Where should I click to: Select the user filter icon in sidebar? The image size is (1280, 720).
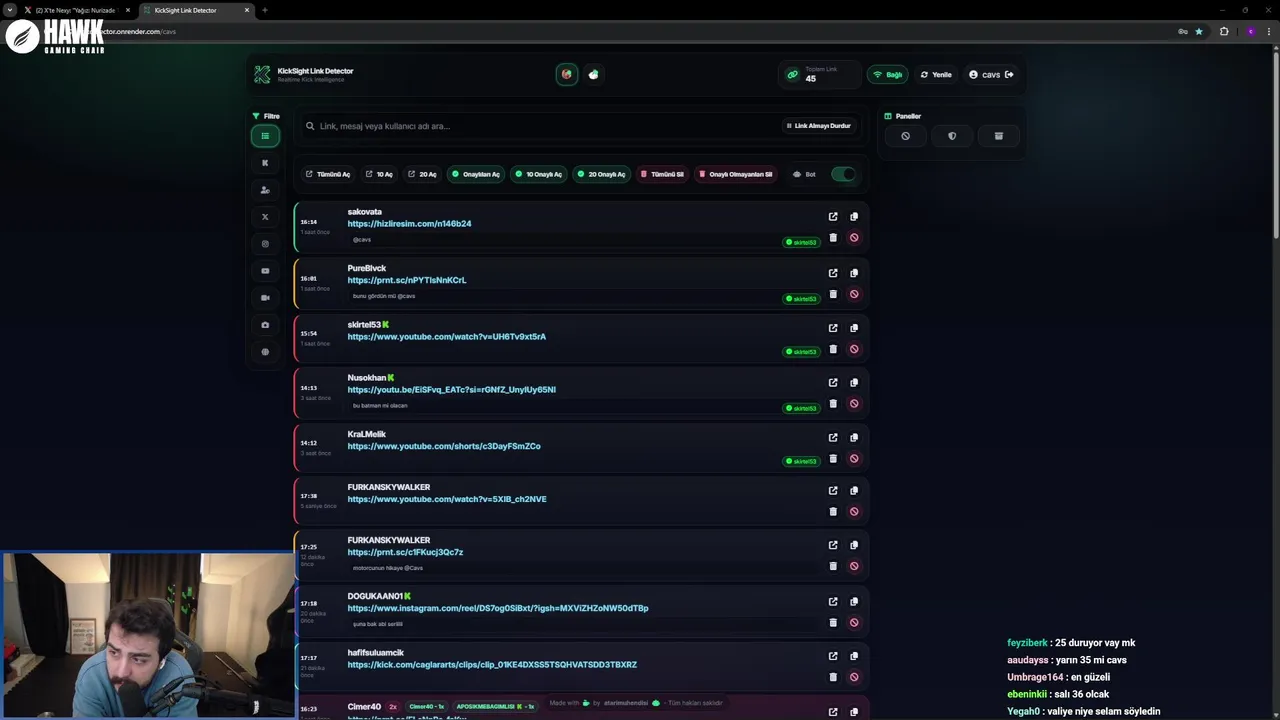pos(265,190)
